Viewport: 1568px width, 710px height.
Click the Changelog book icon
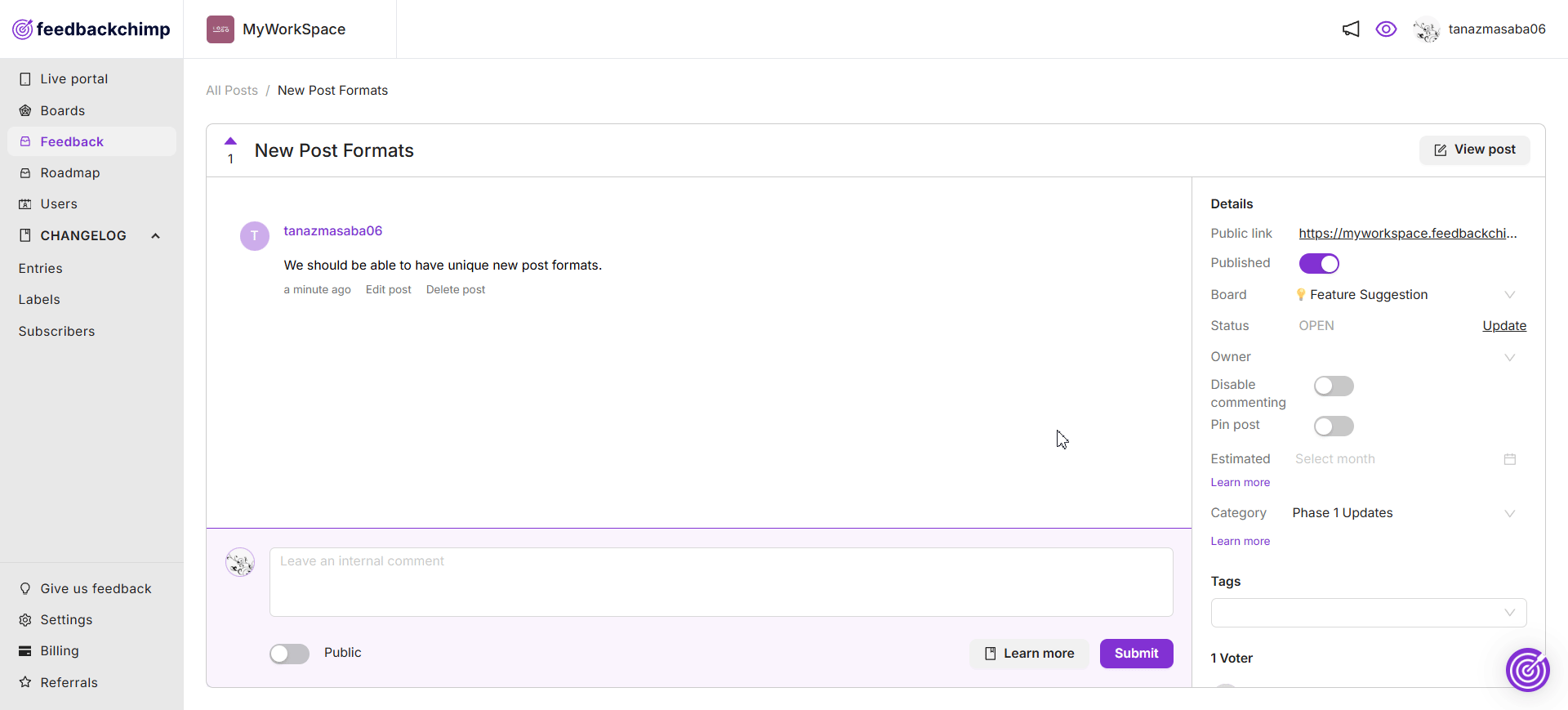pos(25,235)
